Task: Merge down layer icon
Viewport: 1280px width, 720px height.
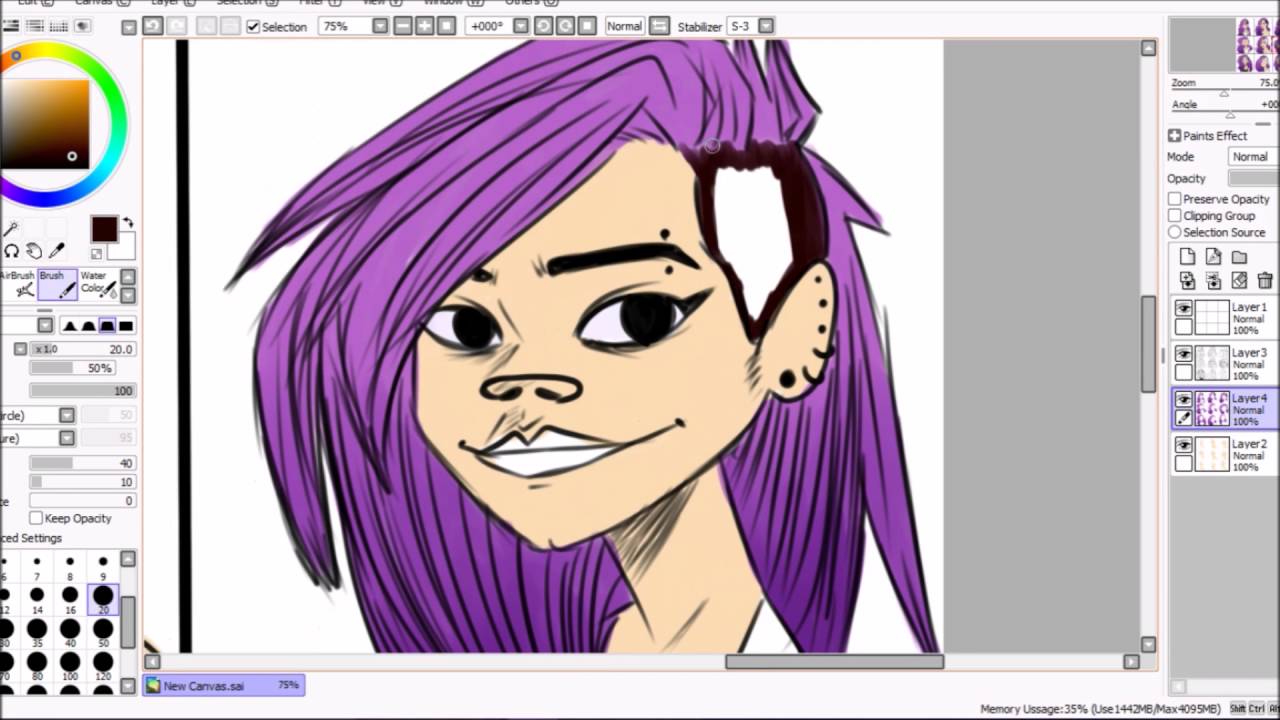Action: 1213,281
